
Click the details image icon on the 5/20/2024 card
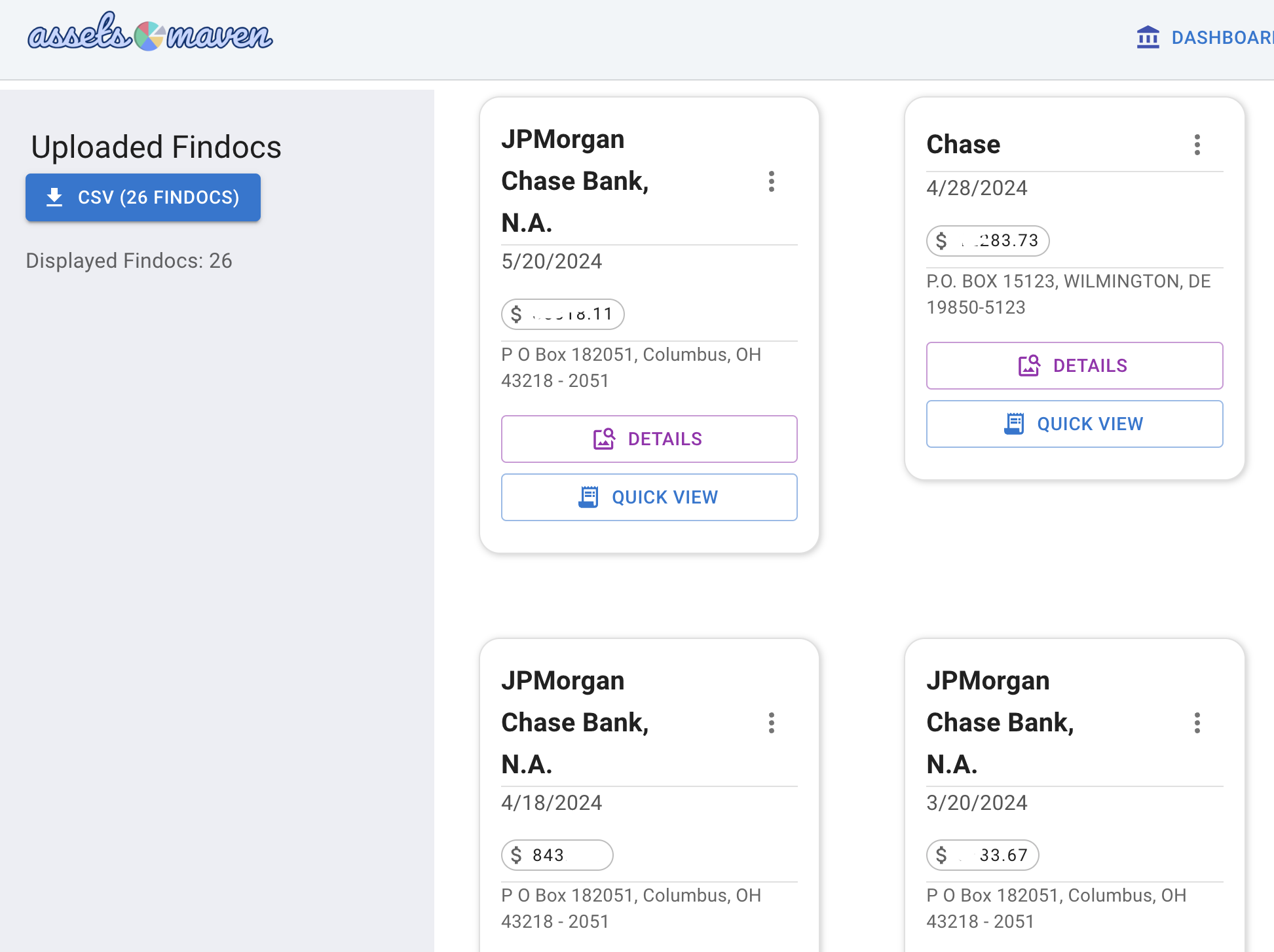point(604,439)
